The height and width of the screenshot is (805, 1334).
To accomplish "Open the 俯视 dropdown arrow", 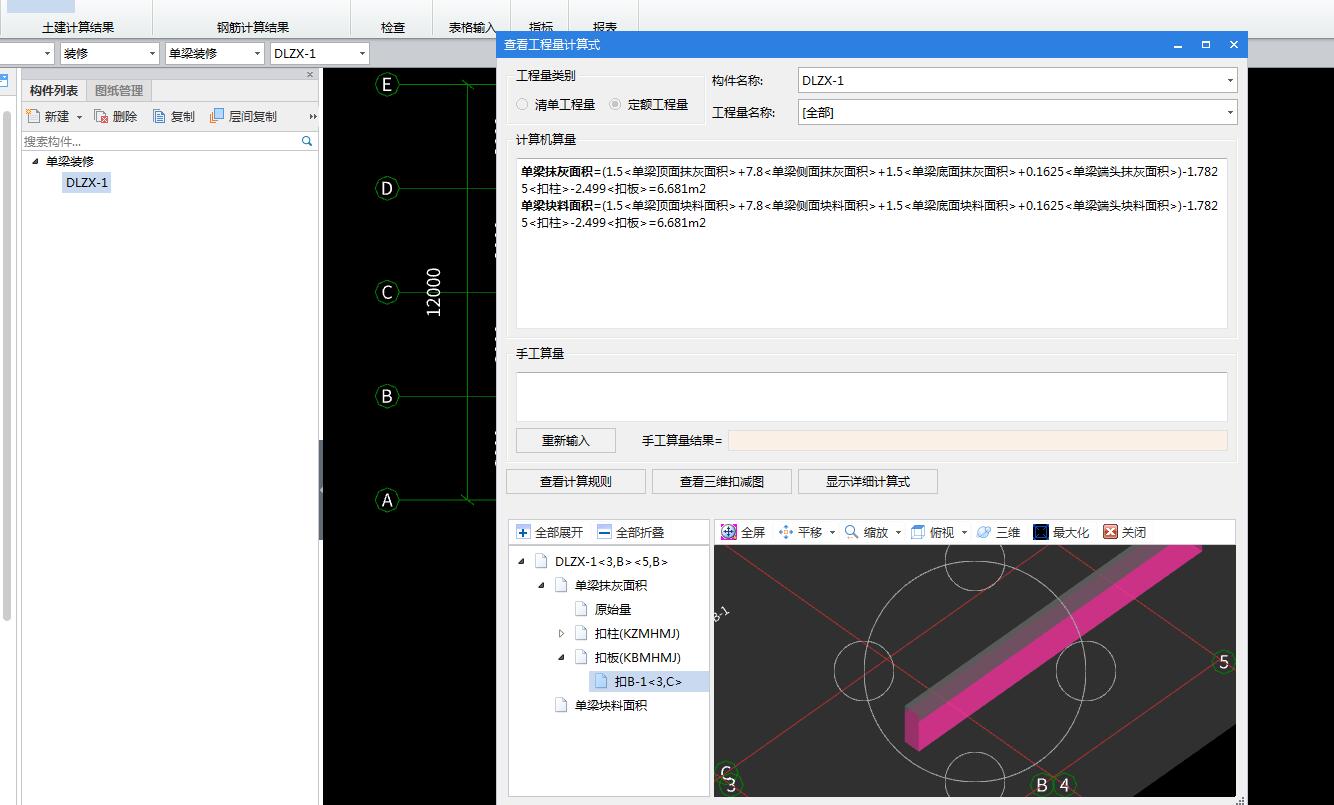I will [964, 533].
